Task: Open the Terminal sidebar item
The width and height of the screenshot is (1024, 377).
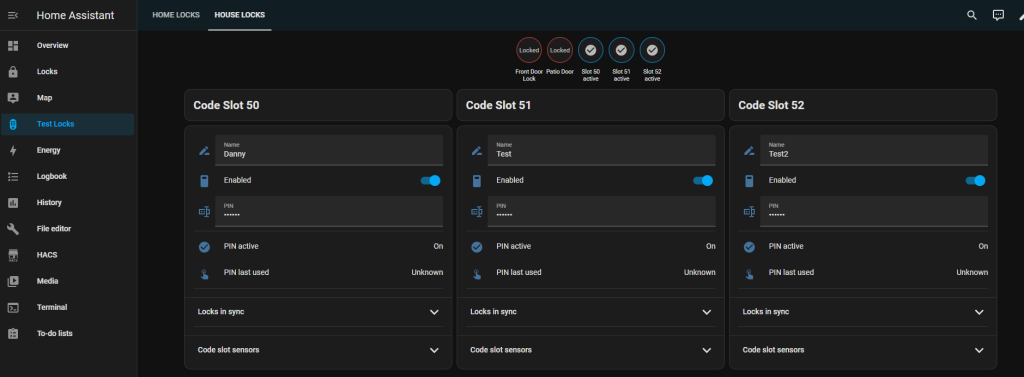Action: [68, 307]
